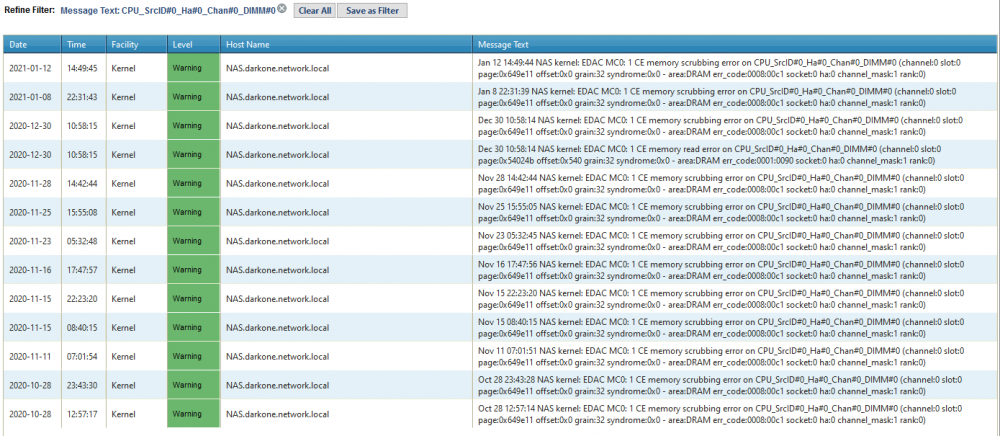This screenshot has width=1000, height=436.
Task: Open the Nov 15 22:23:20 message text
Action: point(719,299)
